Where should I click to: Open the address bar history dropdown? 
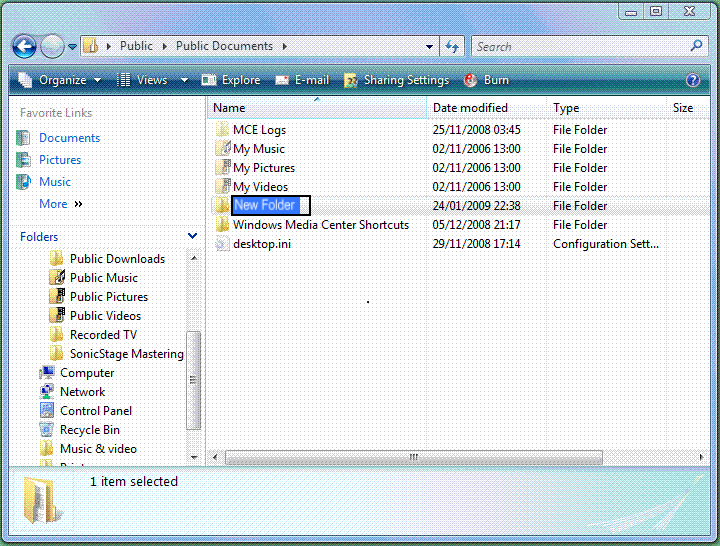429,46
